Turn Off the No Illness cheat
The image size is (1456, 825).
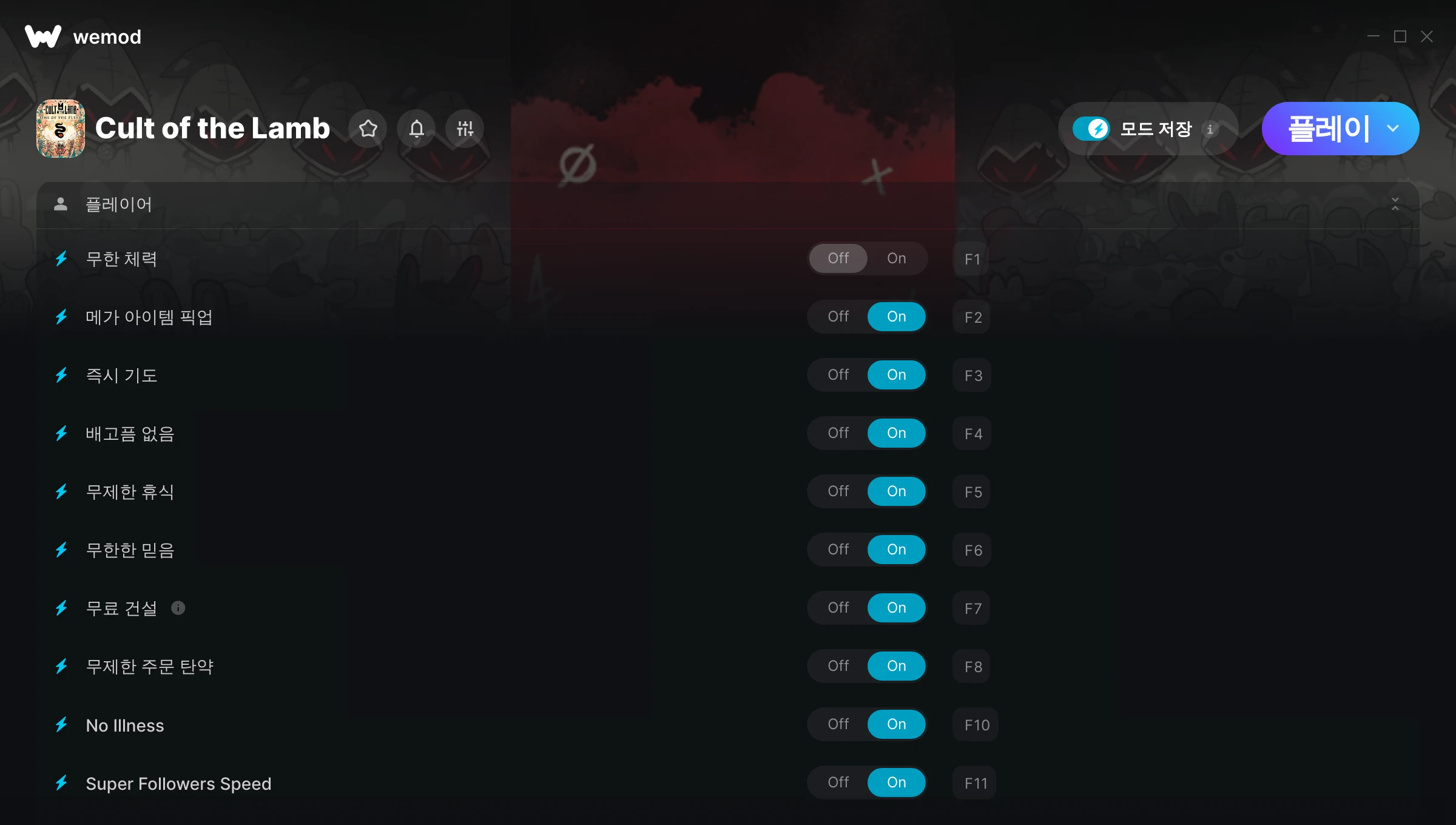point(838,724)
